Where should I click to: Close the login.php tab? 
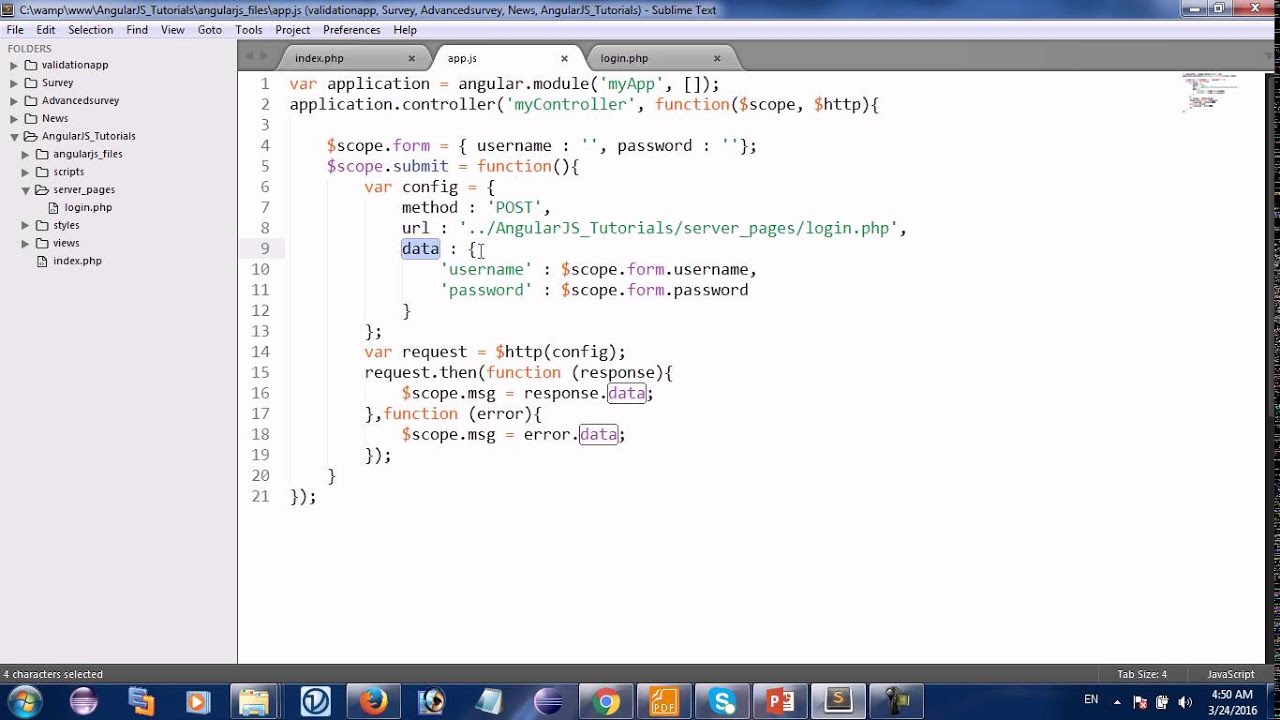(x=717, y=58)
